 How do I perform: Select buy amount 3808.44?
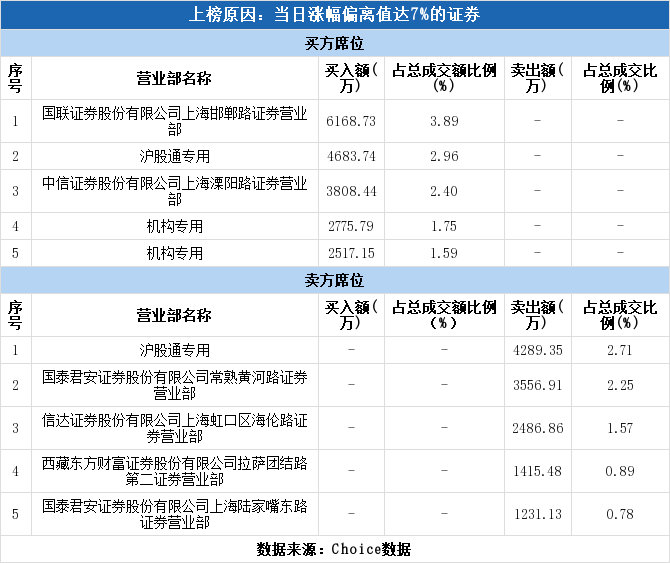tap(351, 191)
